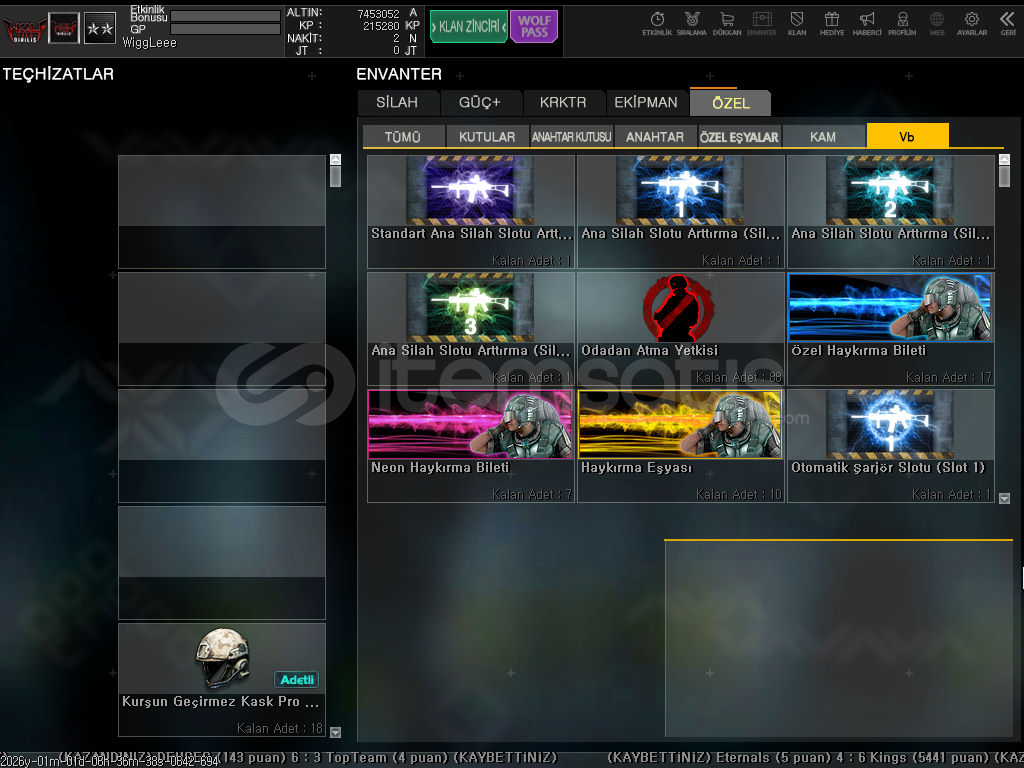Select the ANAHTAR sub-tab filter

click(x=655, y=137)
